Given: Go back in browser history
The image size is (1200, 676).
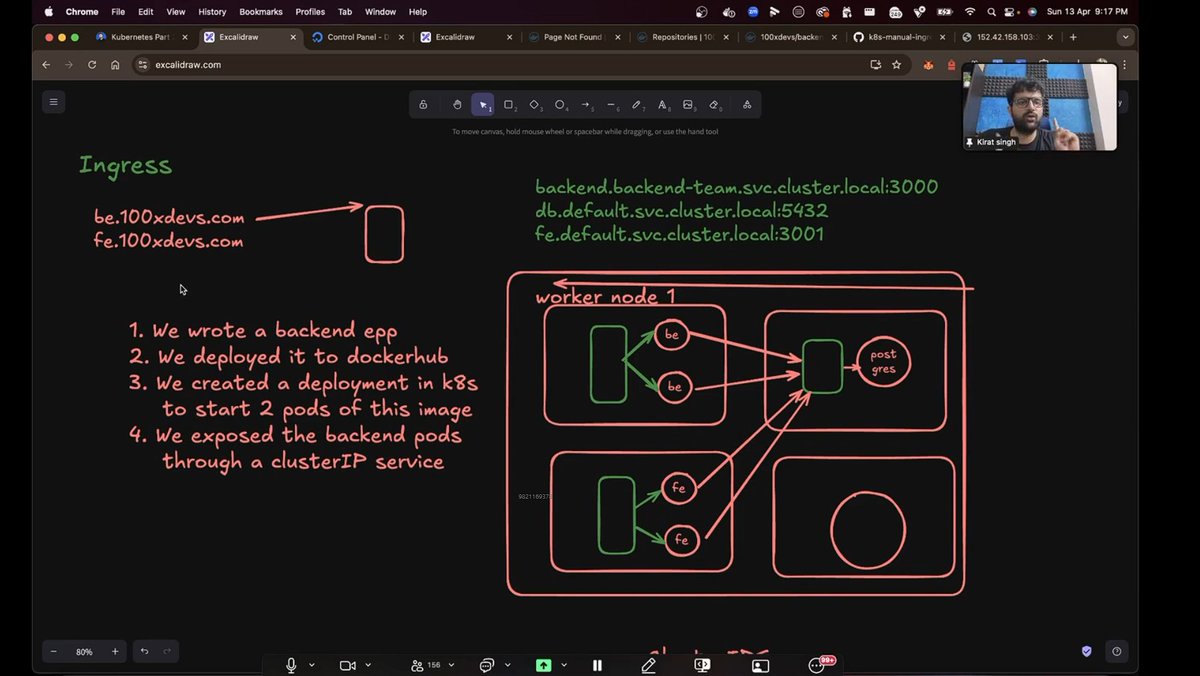Looking at the screenshot, I should (x=46, y=64).
